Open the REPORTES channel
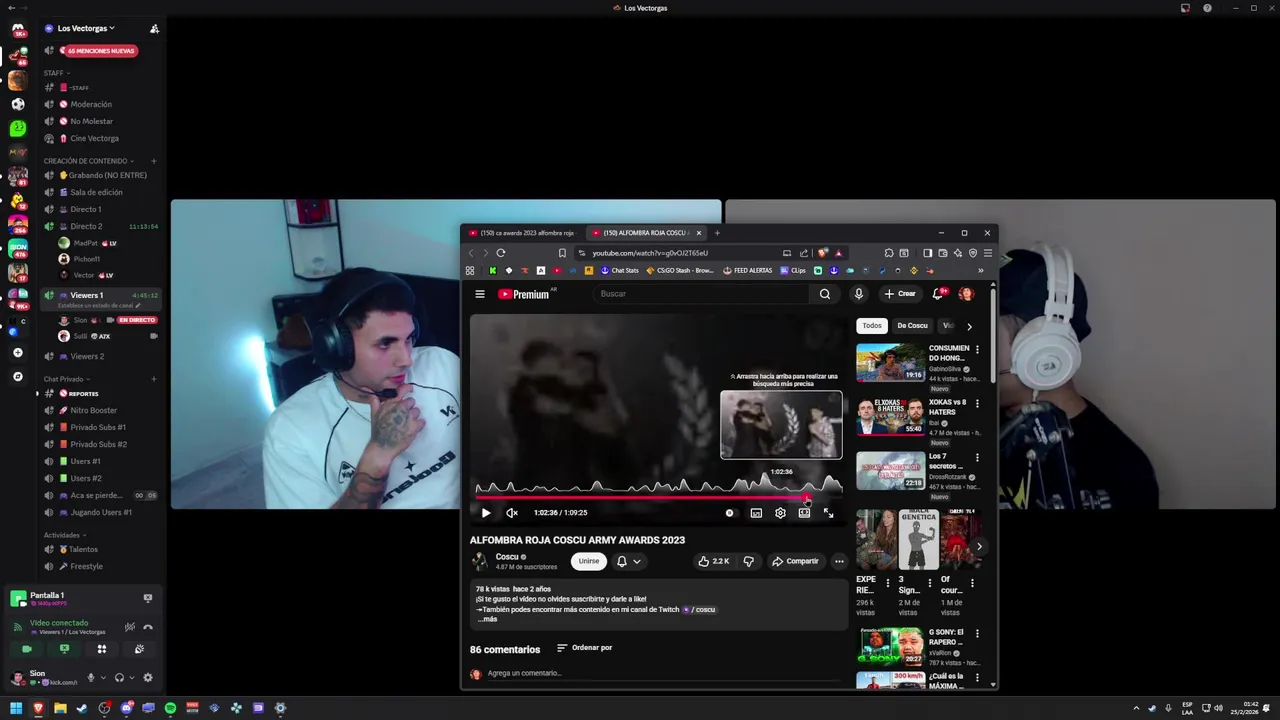The width and height of the screenshot is (1280, 720). tap(100, 393)
